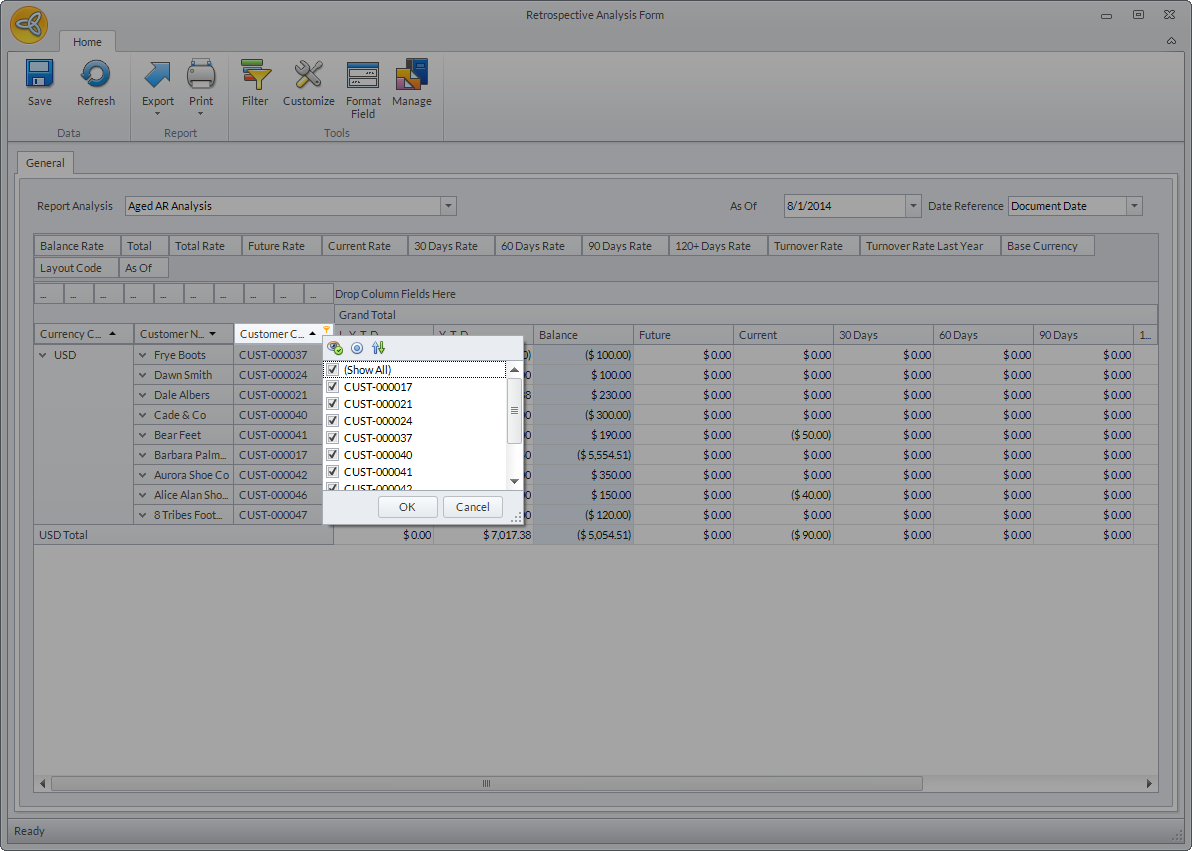This screenshot has height=851, width=1192.
Task: Click the Balance column header
Action: (583, 335)
